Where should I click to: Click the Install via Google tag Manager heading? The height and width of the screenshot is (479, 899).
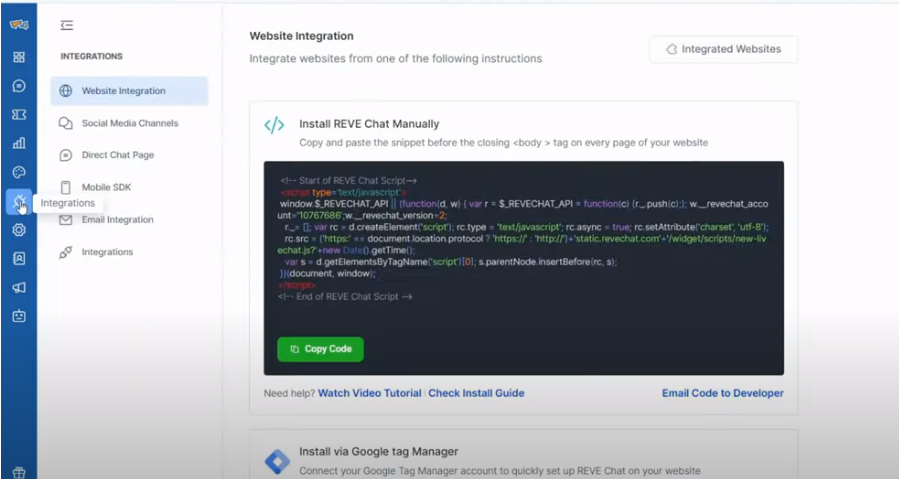coord(378,451)
